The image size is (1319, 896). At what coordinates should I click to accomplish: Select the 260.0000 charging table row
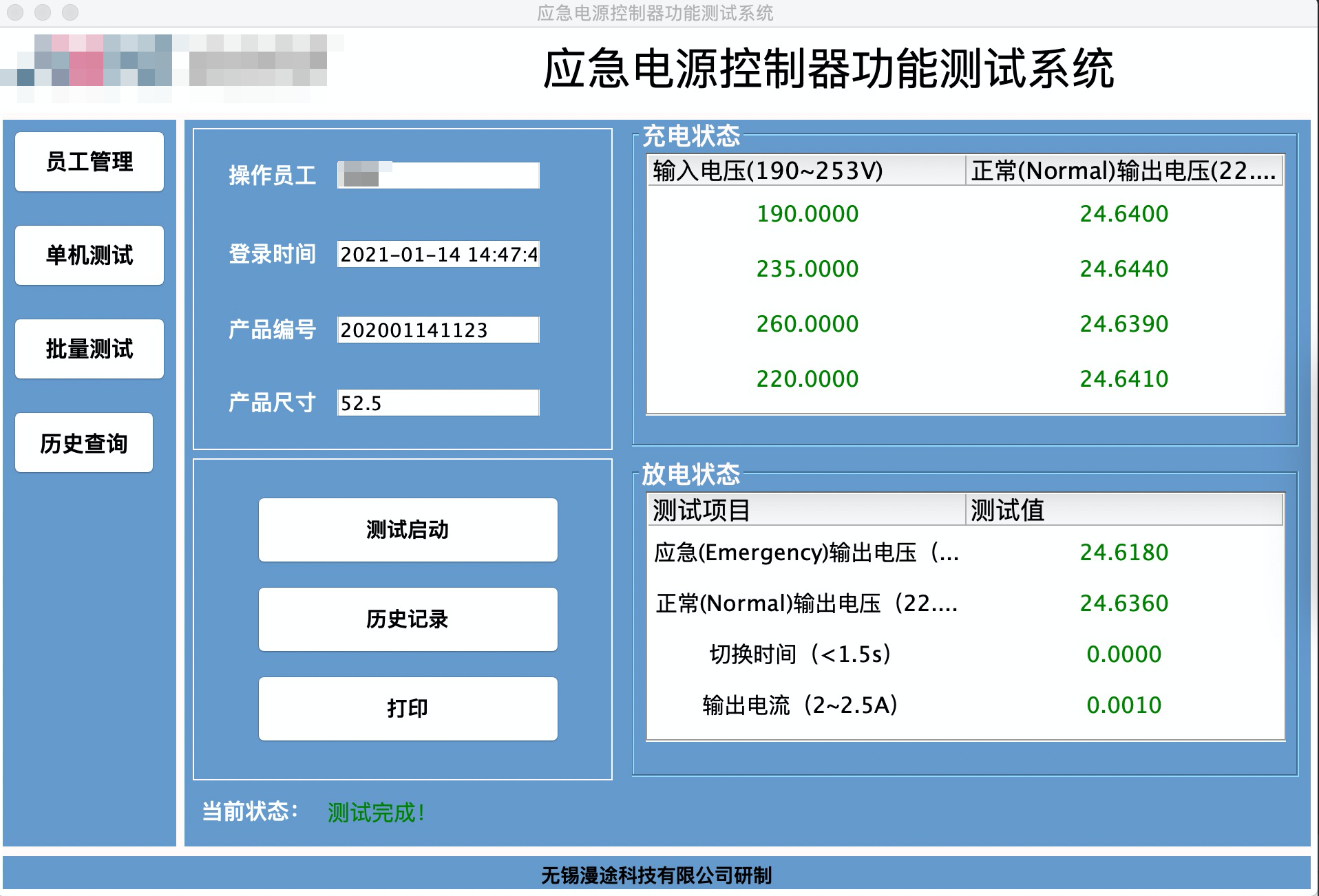coord(808,324)
